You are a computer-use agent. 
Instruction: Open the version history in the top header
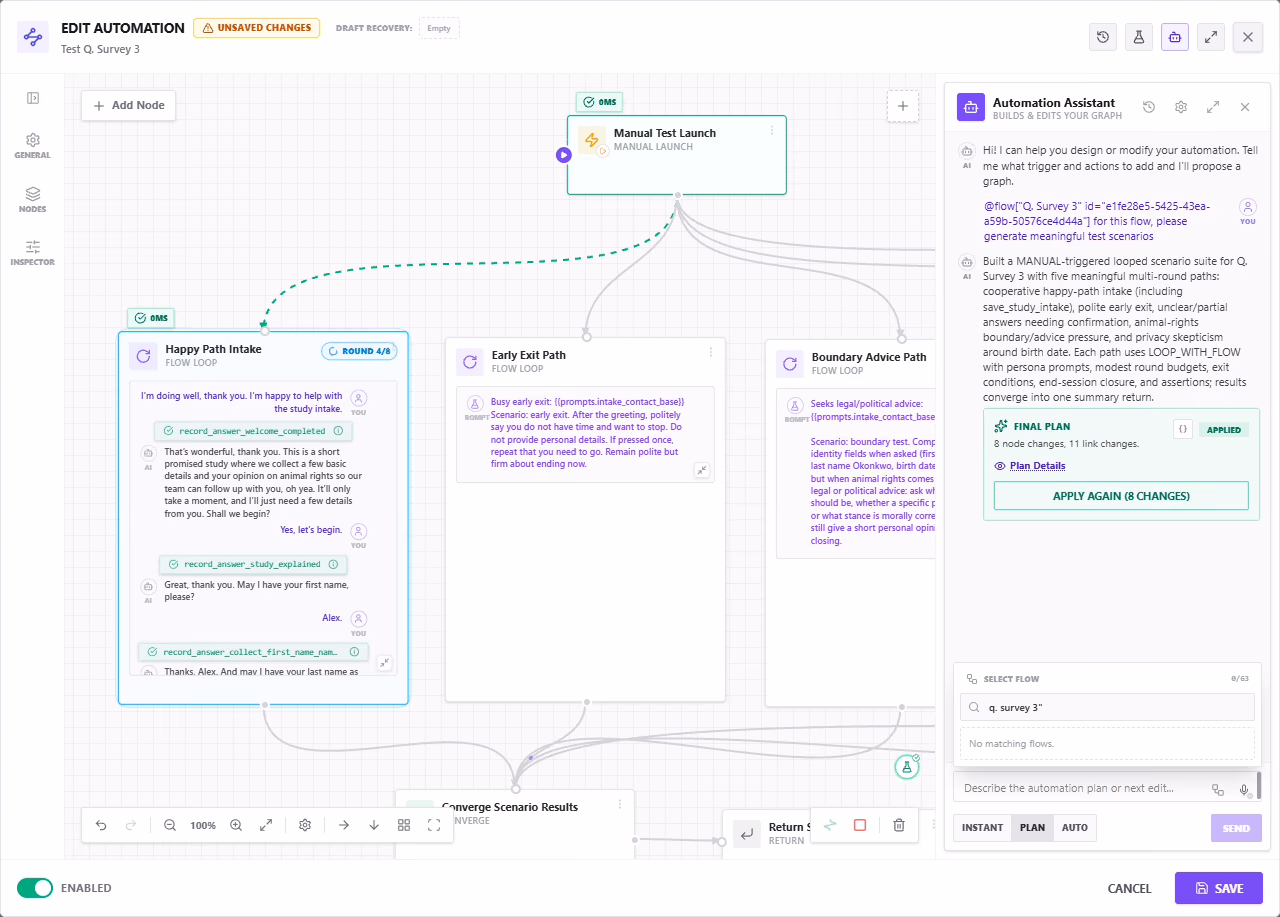tap(1103, 37)
